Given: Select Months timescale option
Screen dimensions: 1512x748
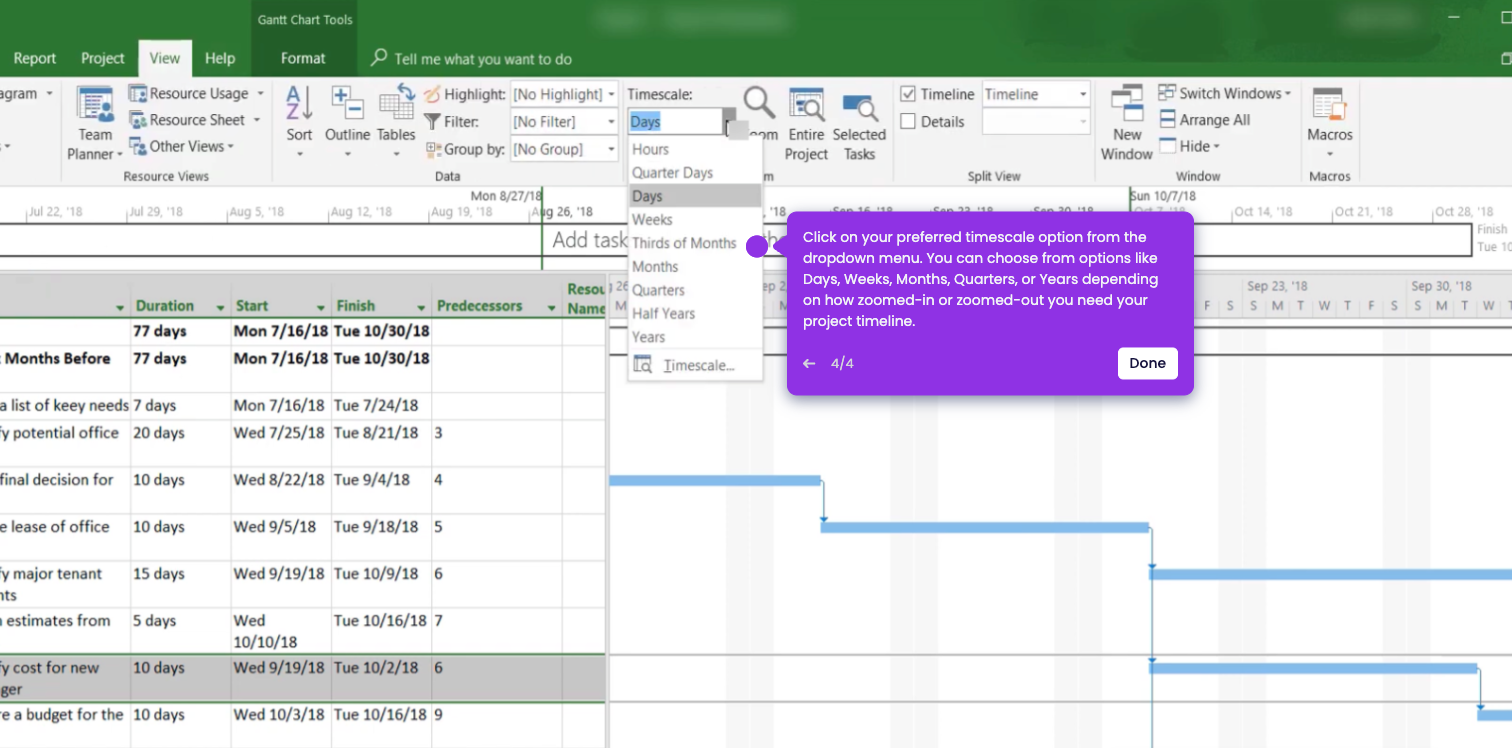Looking at the screenshot, I should 695,267.
